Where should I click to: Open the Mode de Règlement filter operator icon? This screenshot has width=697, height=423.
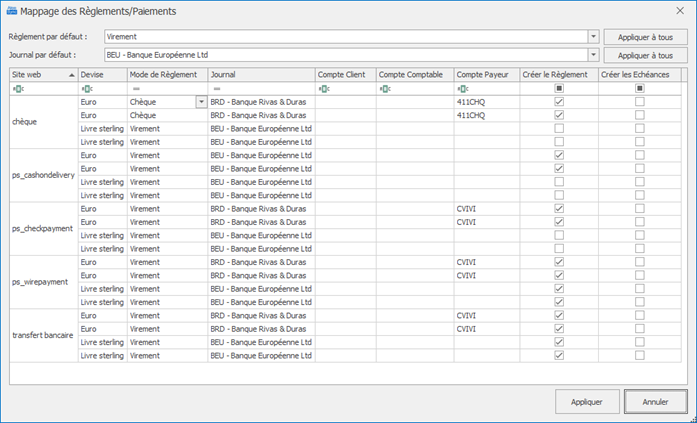(x=135, y=88)
